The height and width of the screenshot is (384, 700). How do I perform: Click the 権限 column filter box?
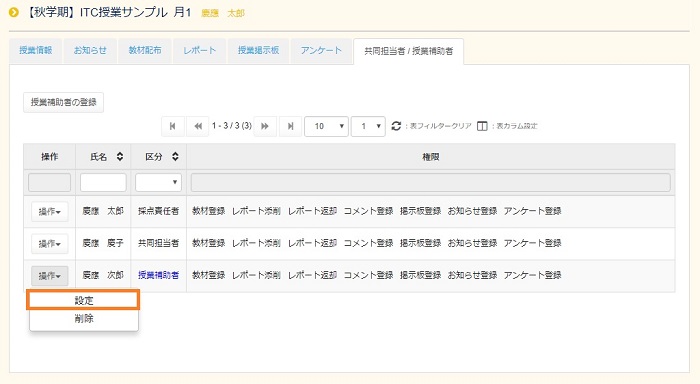tap(430, 182)
